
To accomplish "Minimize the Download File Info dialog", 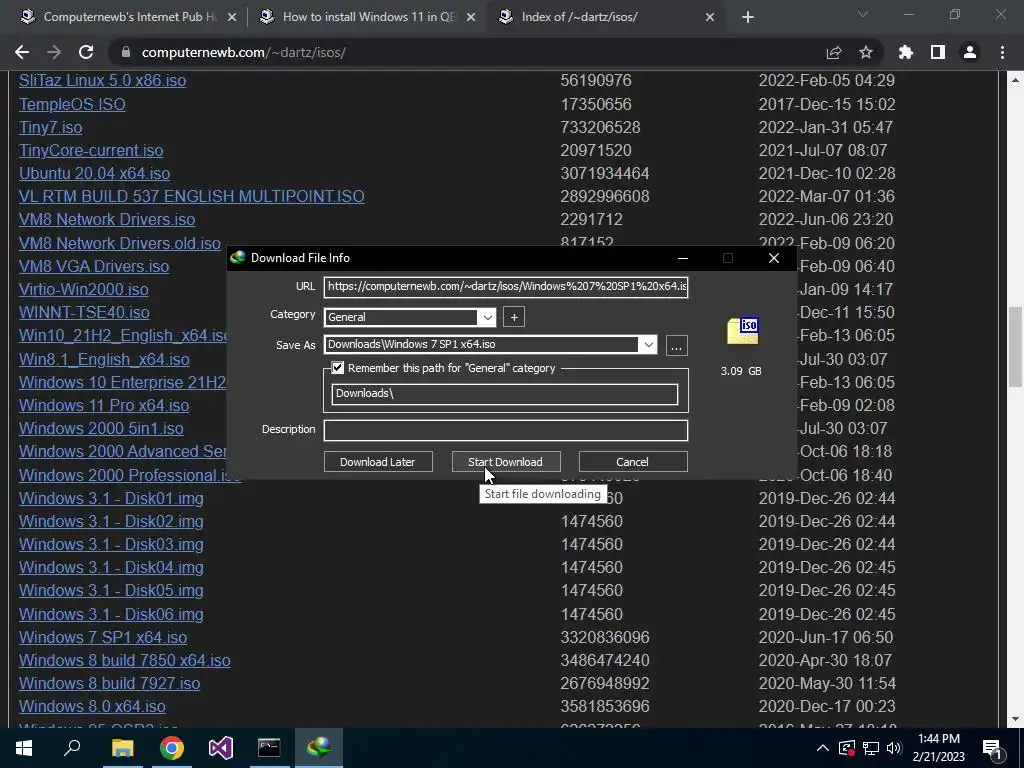I will [x=683, y=258].
